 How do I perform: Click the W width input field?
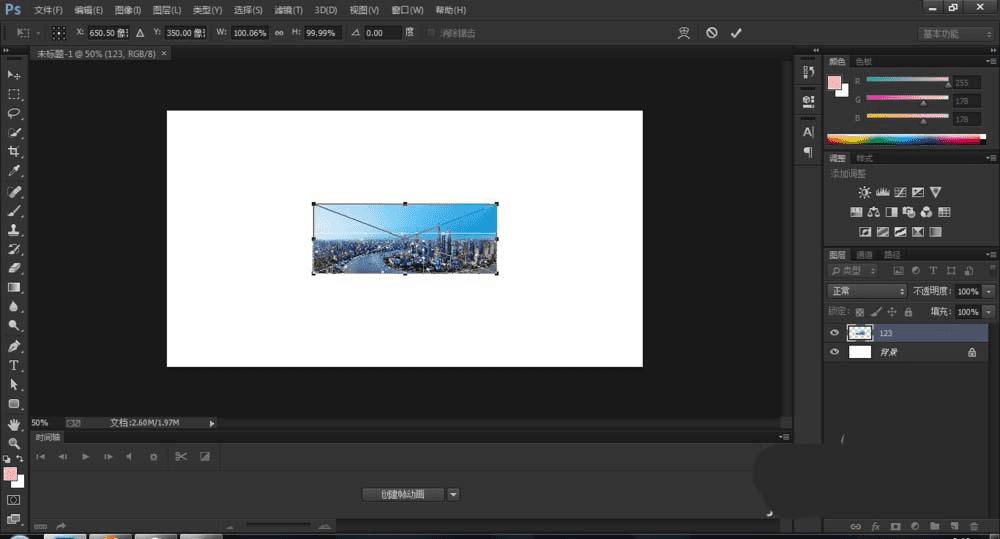pyautogui.click(x=250, y=33)
